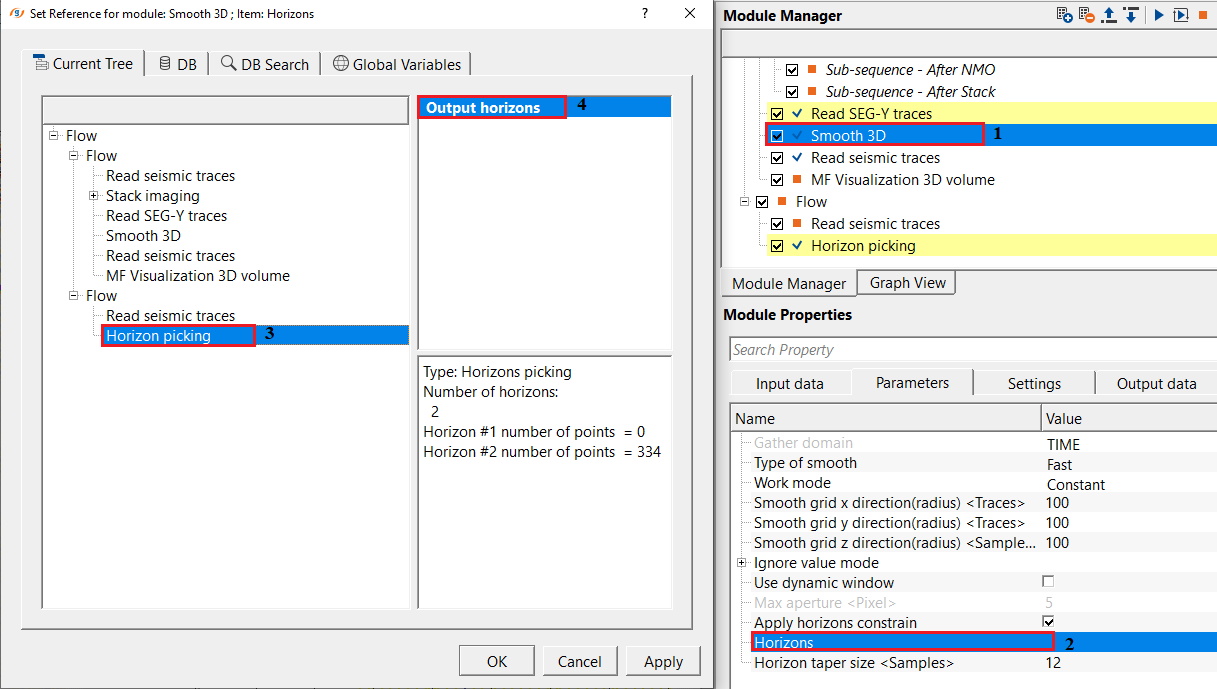Viewport: 1217px width, 689px height.
Task: Toggle the Sub-sequence - After NMO checkbox
Action: [x=792, y=70]
